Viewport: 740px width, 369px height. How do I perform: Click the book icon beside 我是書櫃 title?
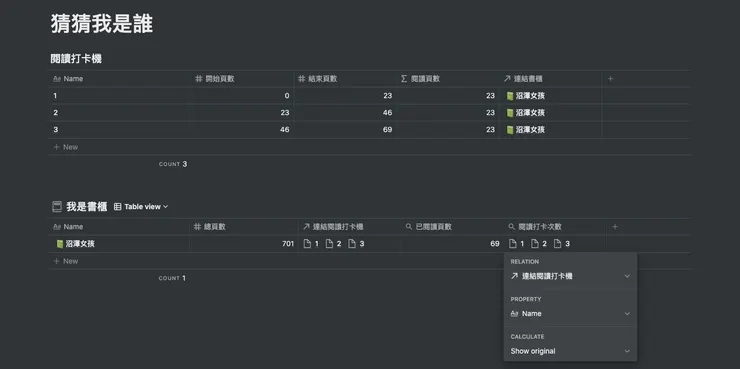tap(57, 207)
